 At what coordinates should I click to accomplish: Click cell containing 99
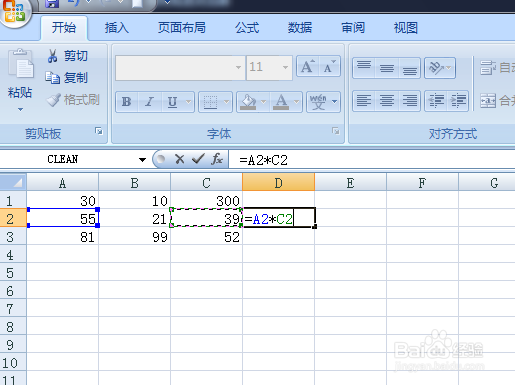tap(134, 237)
